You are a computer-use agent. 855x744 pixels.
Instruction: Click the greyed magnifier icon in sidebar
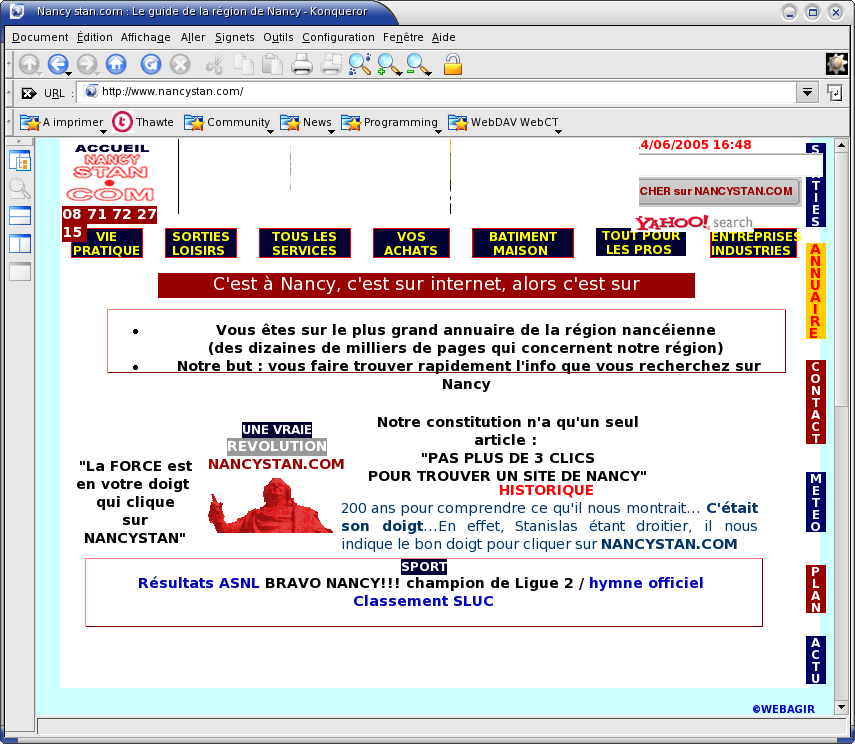coord(20,189)
